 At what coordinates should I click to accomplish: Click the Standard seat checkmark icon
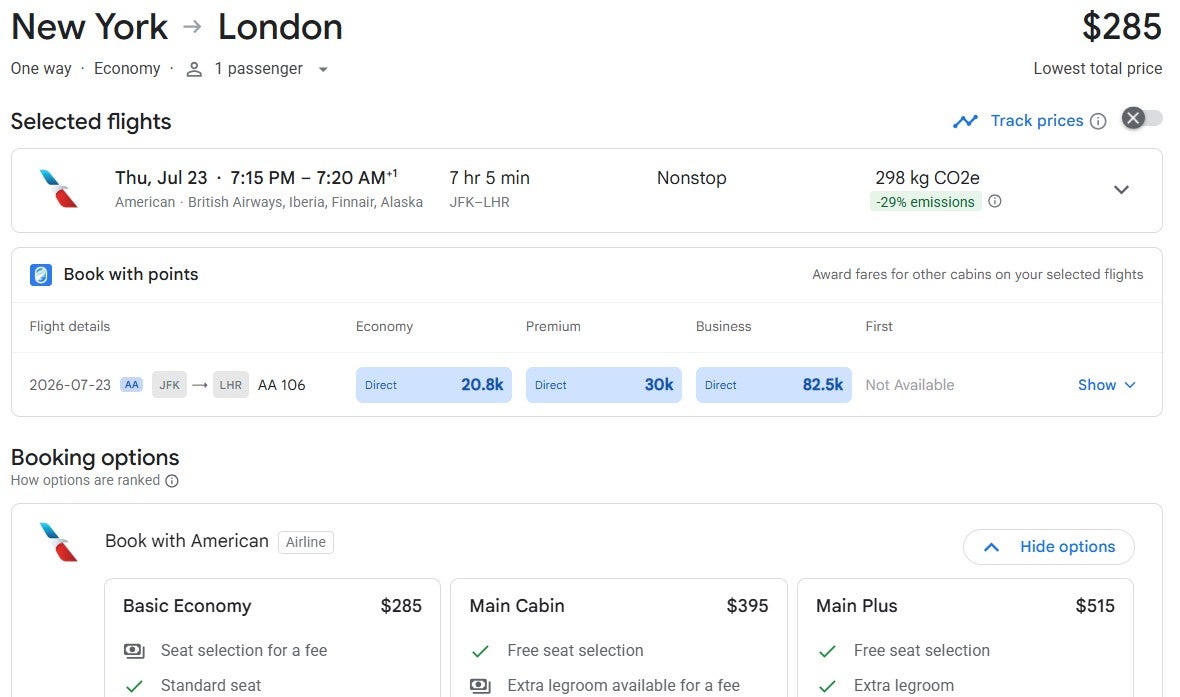coord(134,686)
